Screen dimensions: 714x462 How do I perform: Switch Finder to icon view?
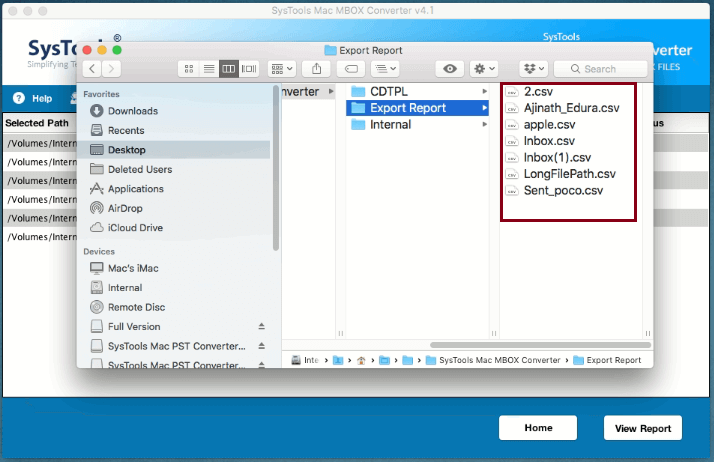coord(189,69)
